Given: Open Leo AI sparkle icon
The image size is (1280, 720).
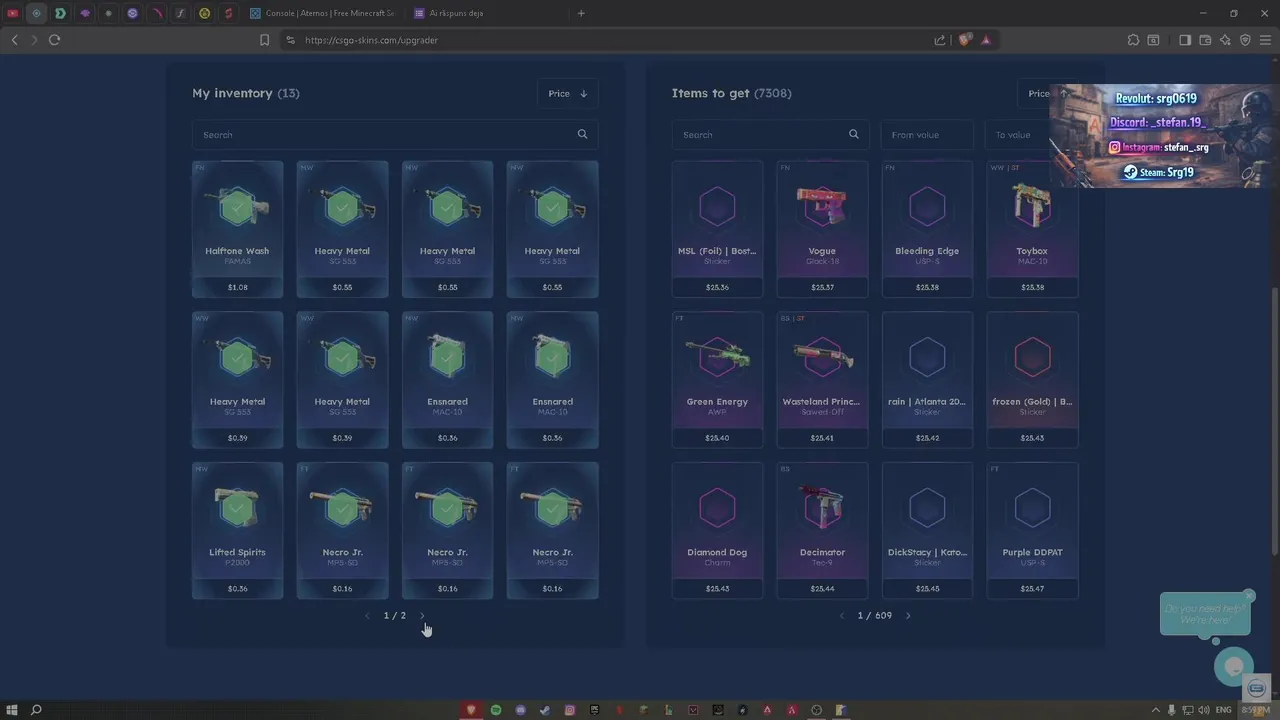Looking at the screenshot, I should tap(1225, 40).
